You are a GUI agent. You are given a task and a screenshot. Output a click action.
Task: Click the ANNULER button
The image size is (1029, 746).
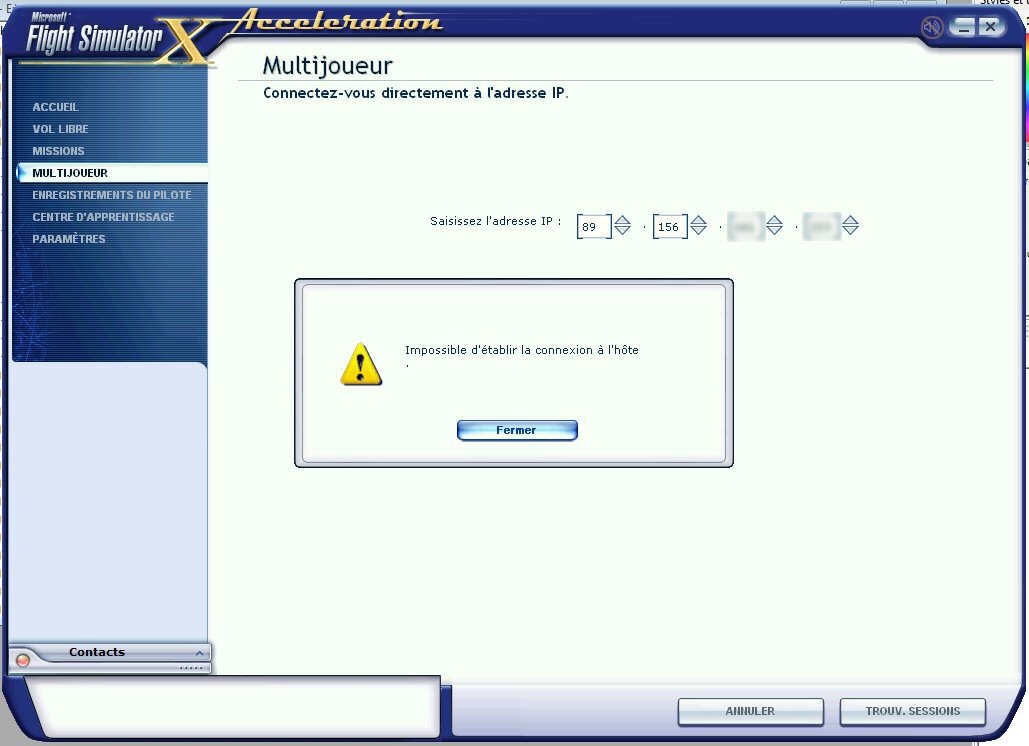coord(750,711)
